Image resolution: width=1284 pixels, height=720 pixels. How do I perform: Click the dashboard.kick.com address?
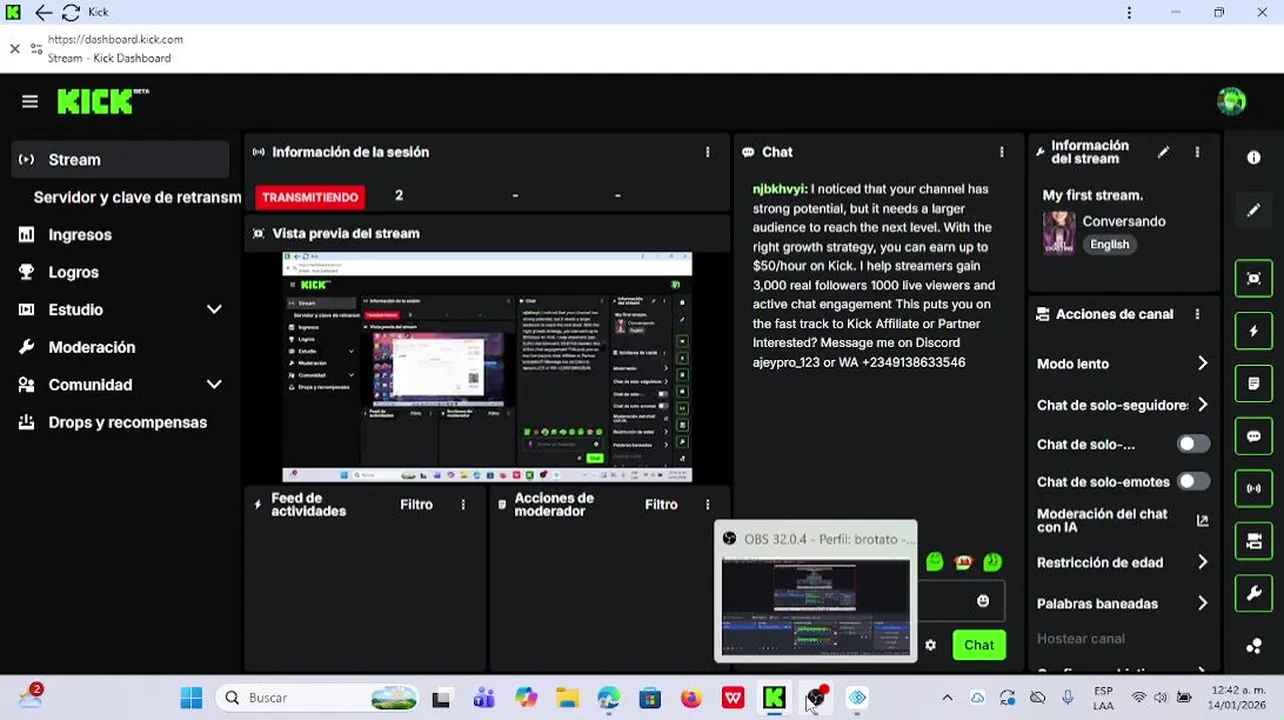[115, 40]
